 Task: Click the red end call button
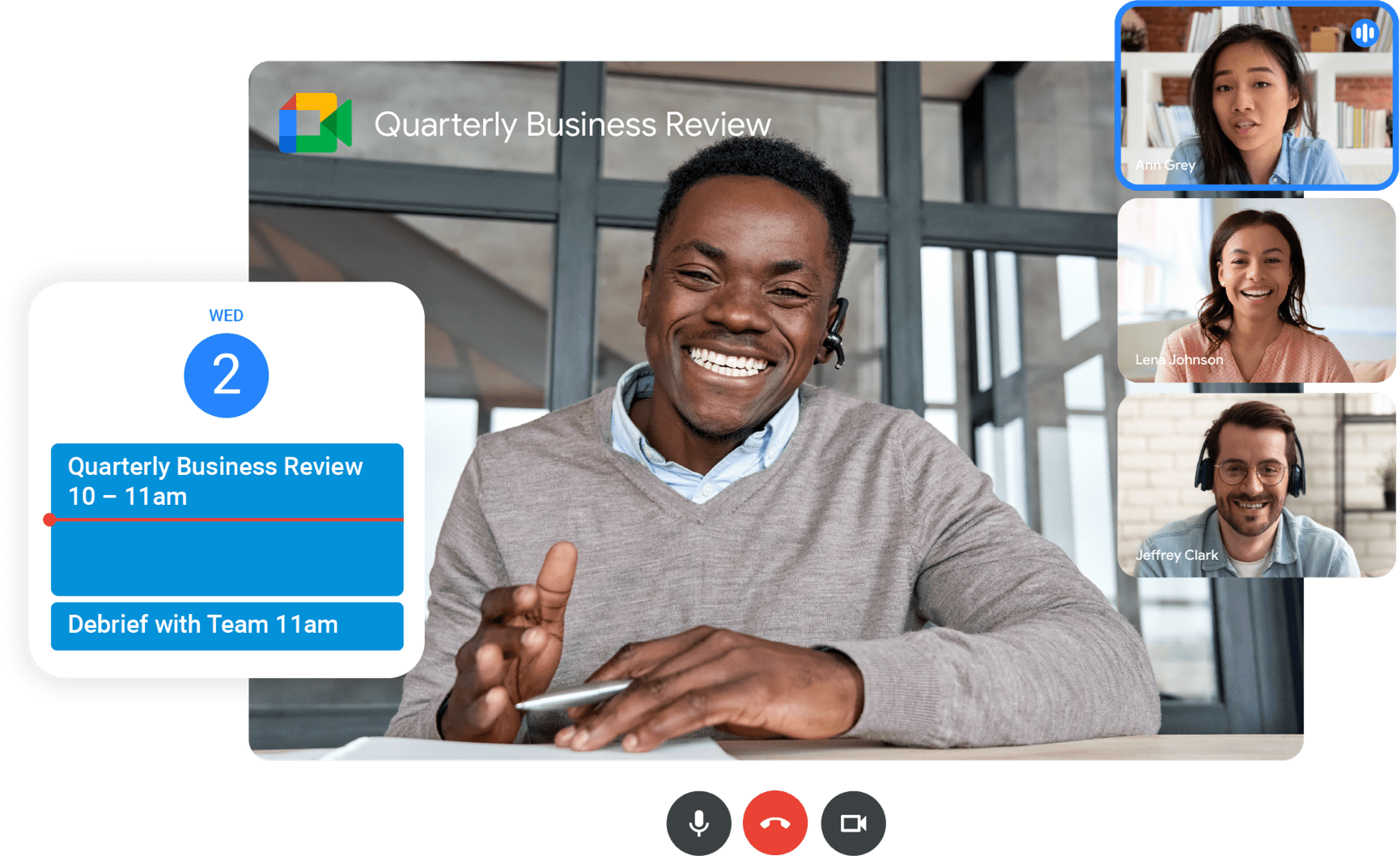775,823
